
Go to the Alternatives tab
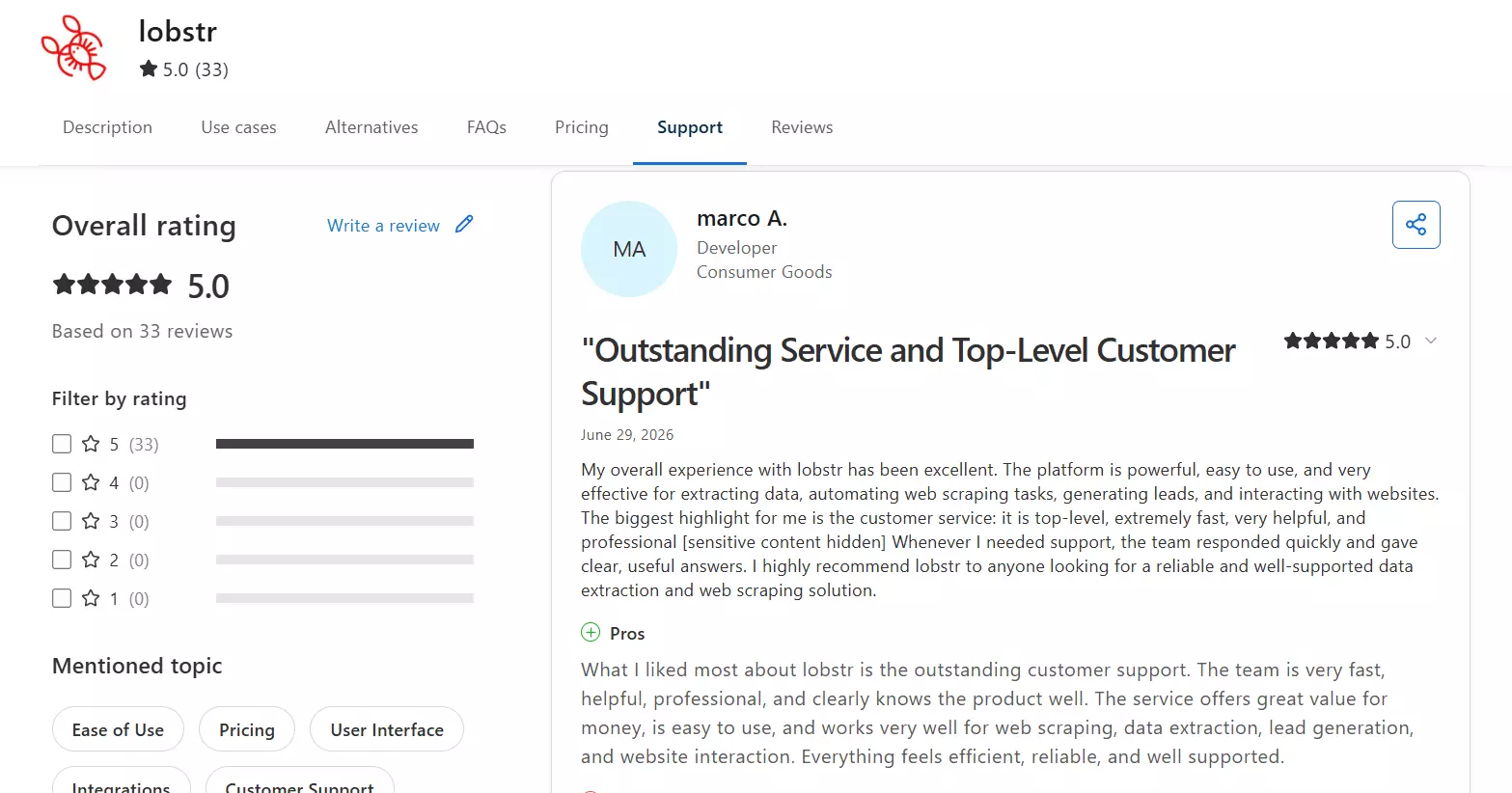[x=371, y=127]
